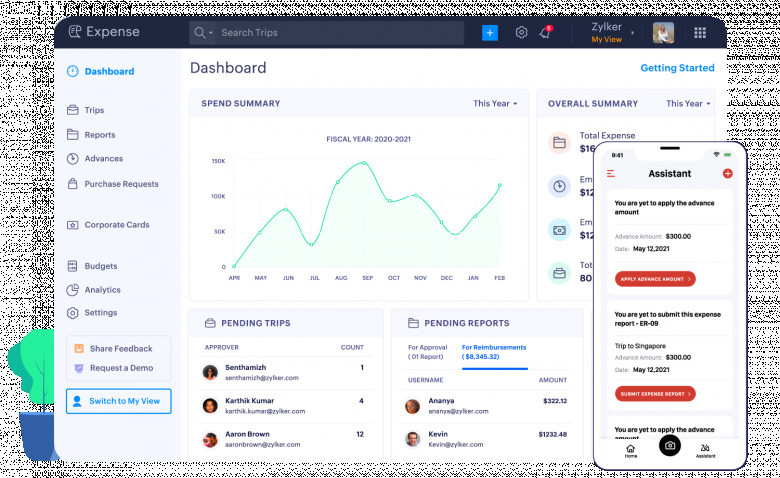Screen dimensions: 780x478
Task: Click the Getting Started link
Action: (x=677, y=68)
